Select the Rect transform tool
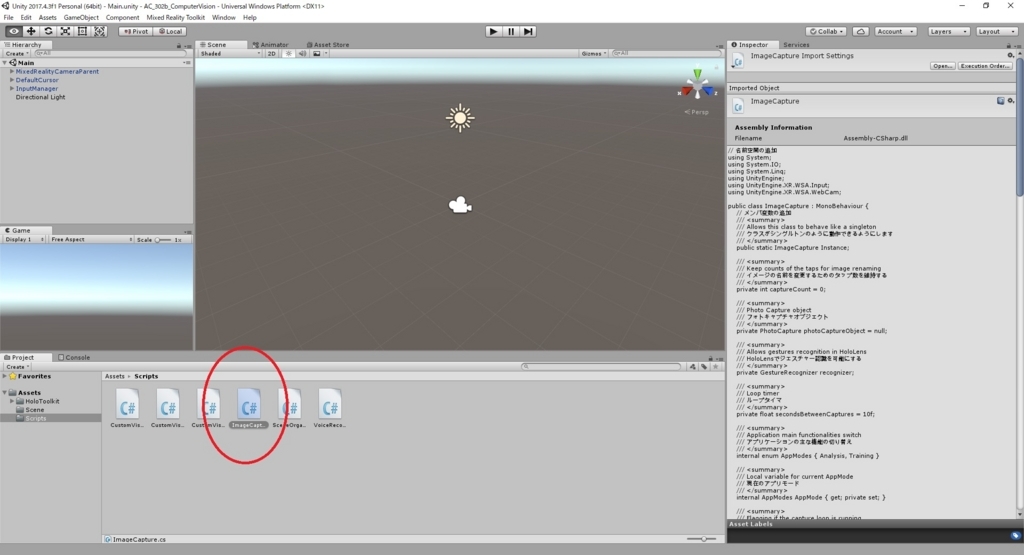The image size is (1024, 555). 82,31
